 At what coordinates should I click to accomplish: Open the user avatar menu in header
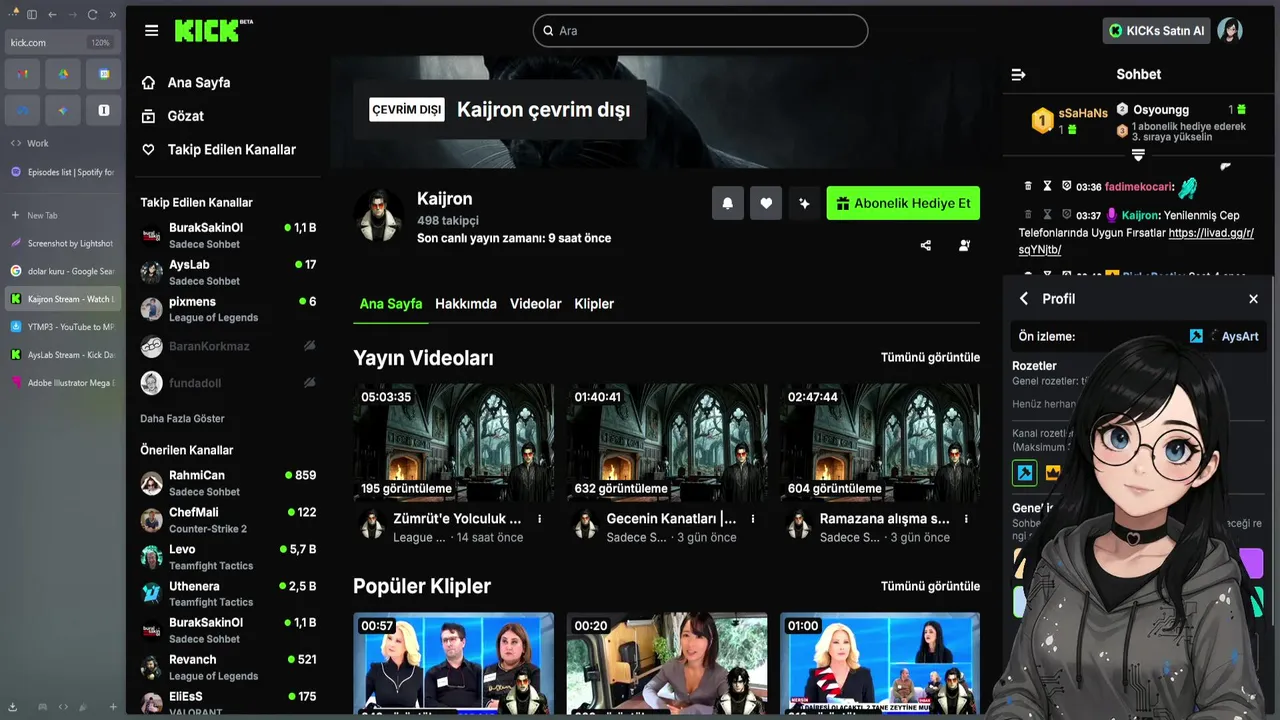click(x=1230, y=31)
